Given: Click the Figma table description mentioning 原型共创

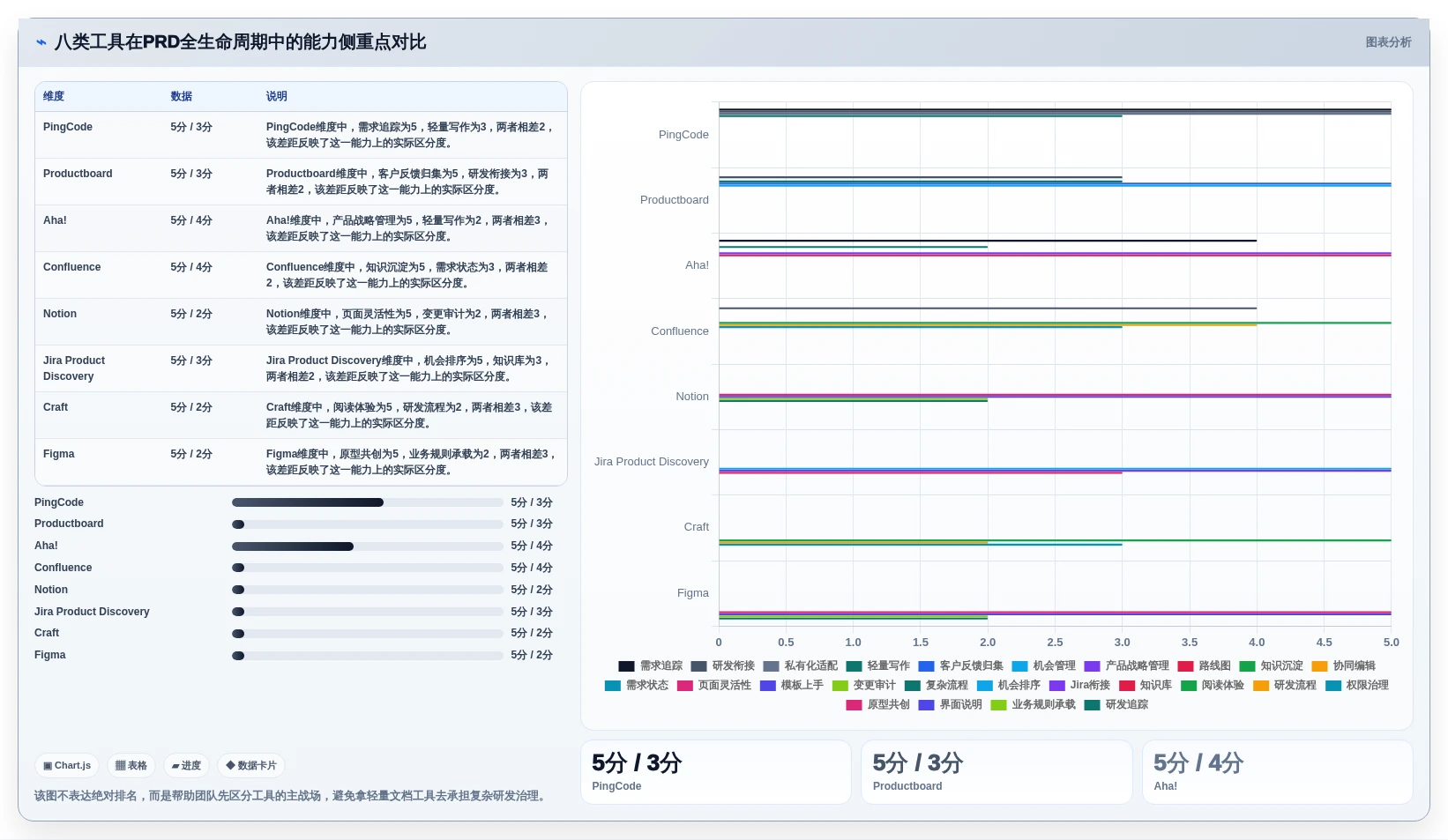Looking at the screenshot, I should pyautogui.click(x=411, y=463).
